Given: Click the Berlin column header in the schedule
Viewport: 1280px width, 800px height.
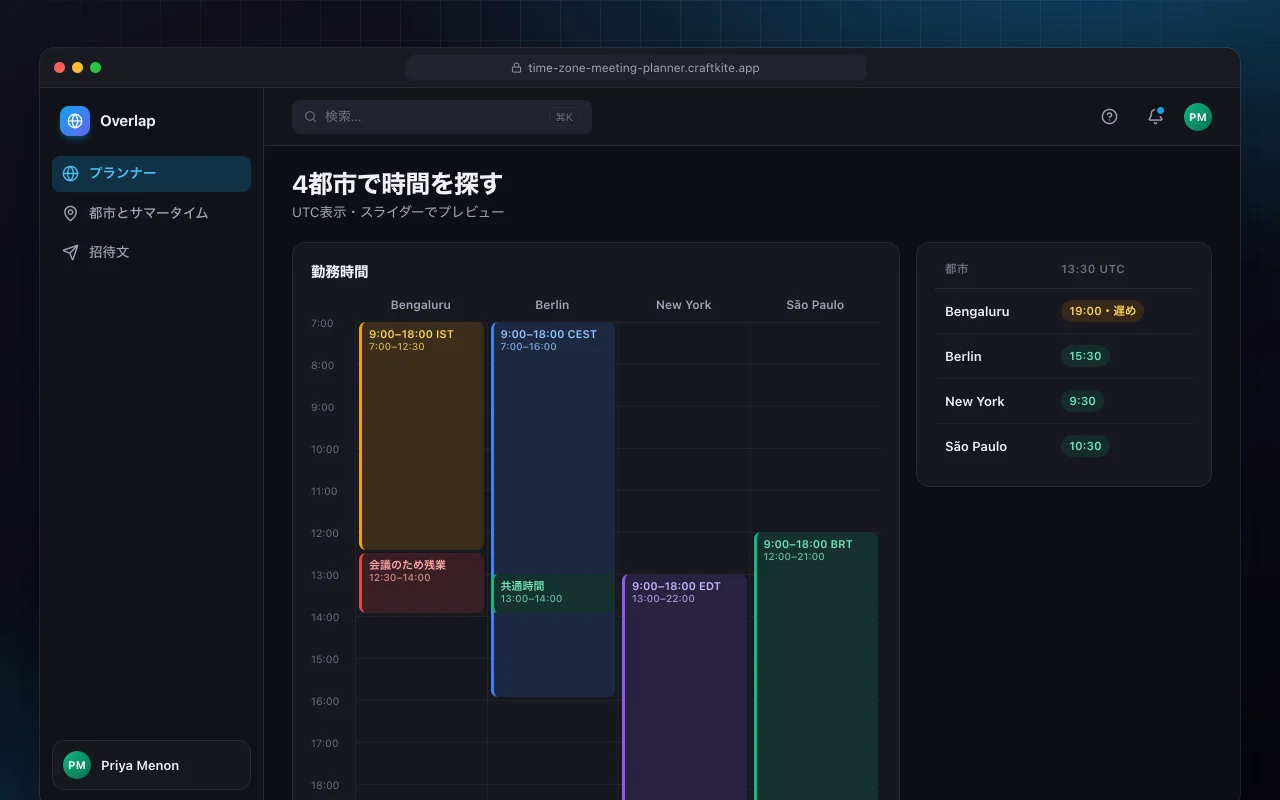Looking at the screenshot, I should coord(552,305).
